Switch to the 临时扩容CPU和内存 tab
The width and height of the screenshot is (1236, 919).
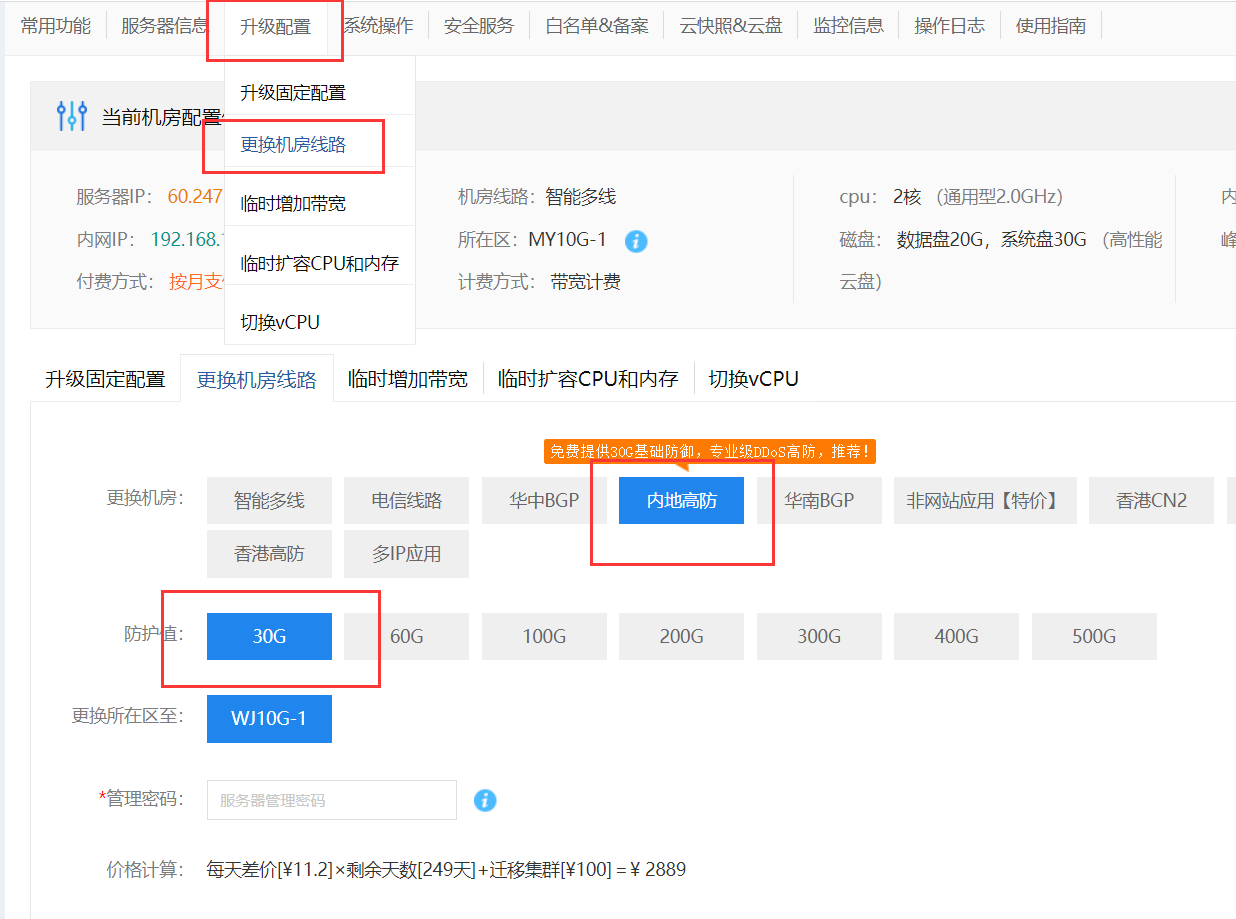click(588, 379)
